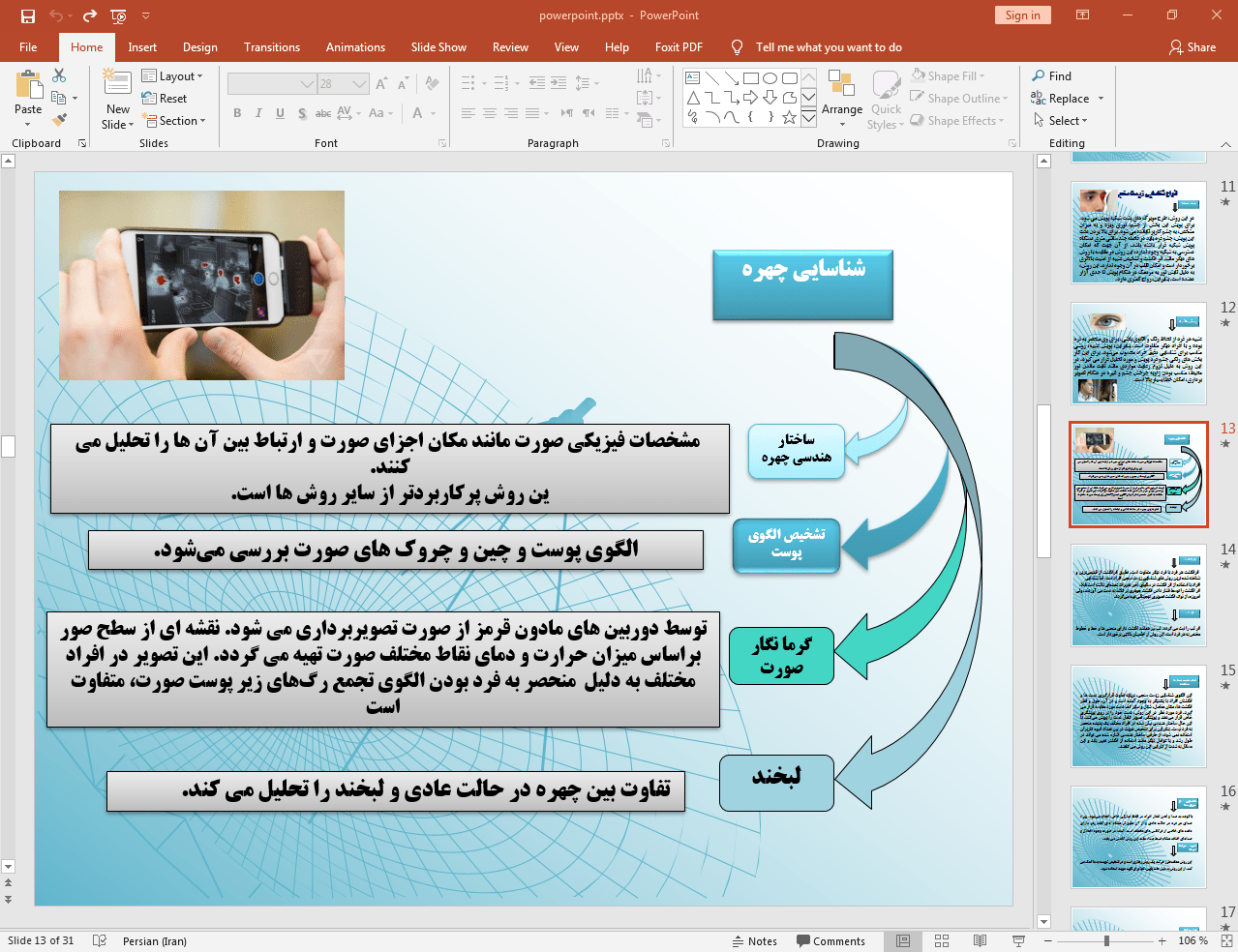Screen dimensions: 1238x952
Task: Click the Find magnifier button
Action: pyautogui.click(x=1052, y=75)
